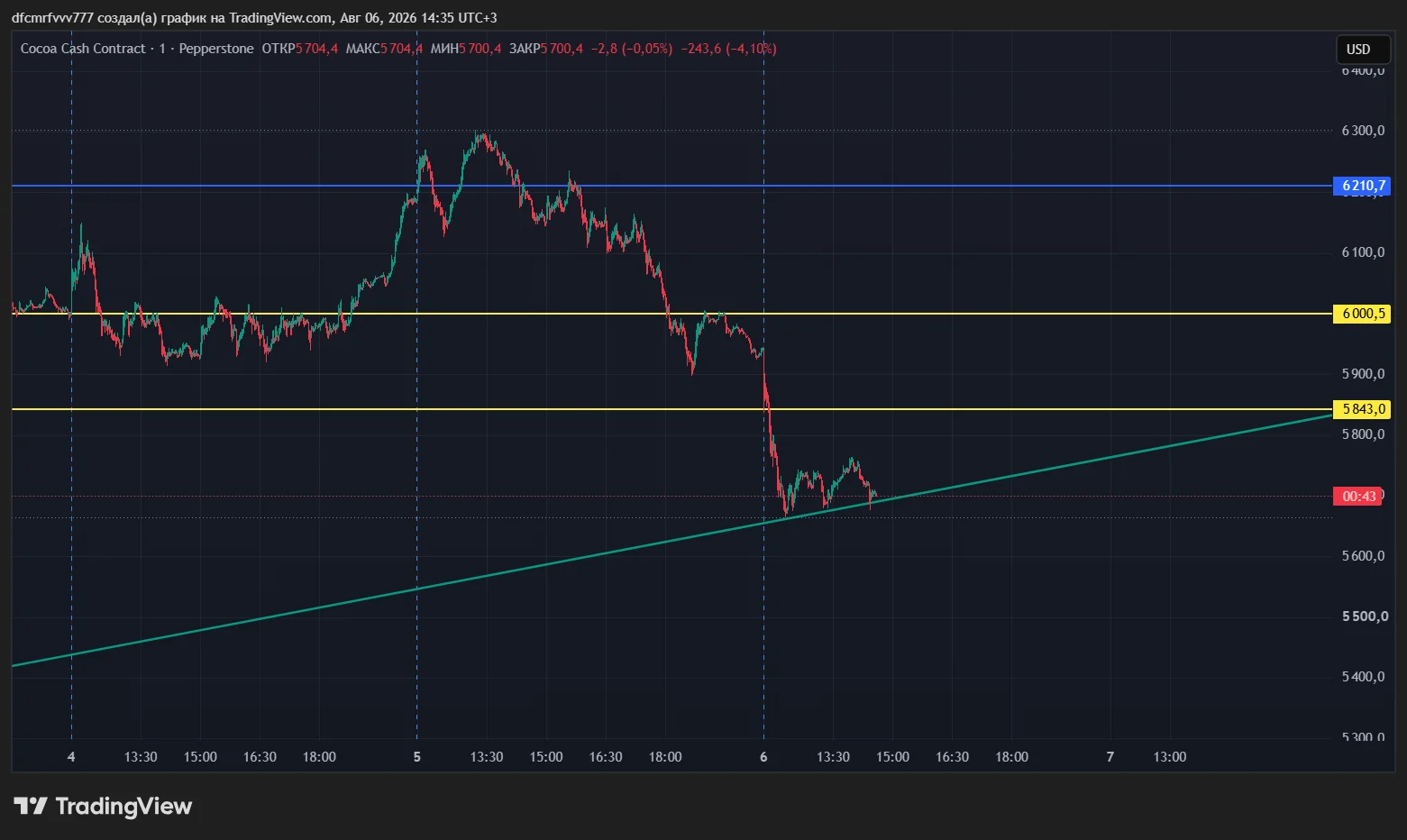Click the red 00:43 countdown label

(1358, 496)
